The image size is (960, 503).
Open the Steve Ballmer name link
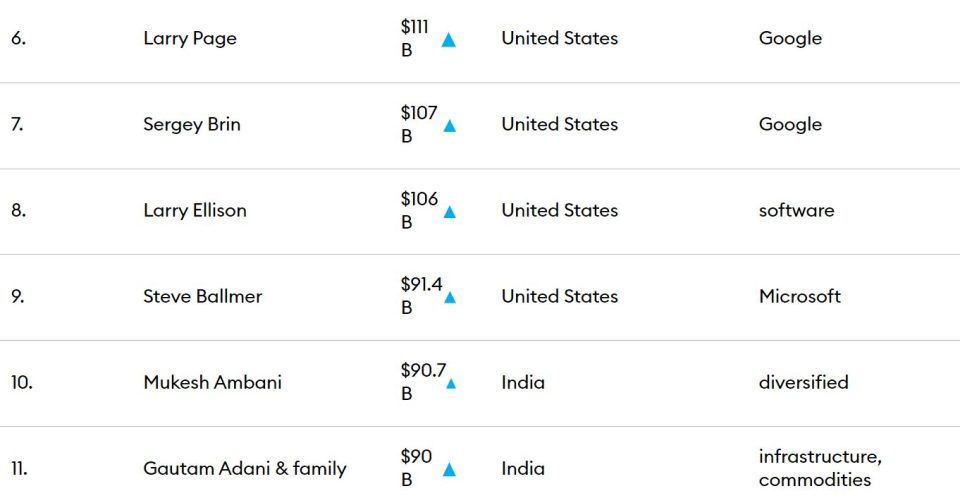[x=203, y=296]
